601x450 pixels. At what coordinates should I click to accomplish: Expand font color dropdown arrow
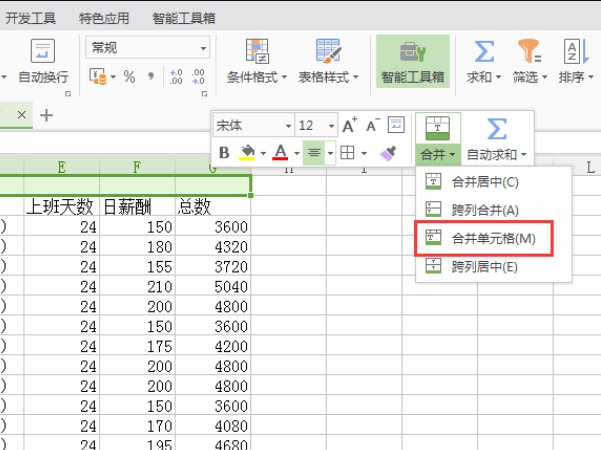(x=297, y=153)
